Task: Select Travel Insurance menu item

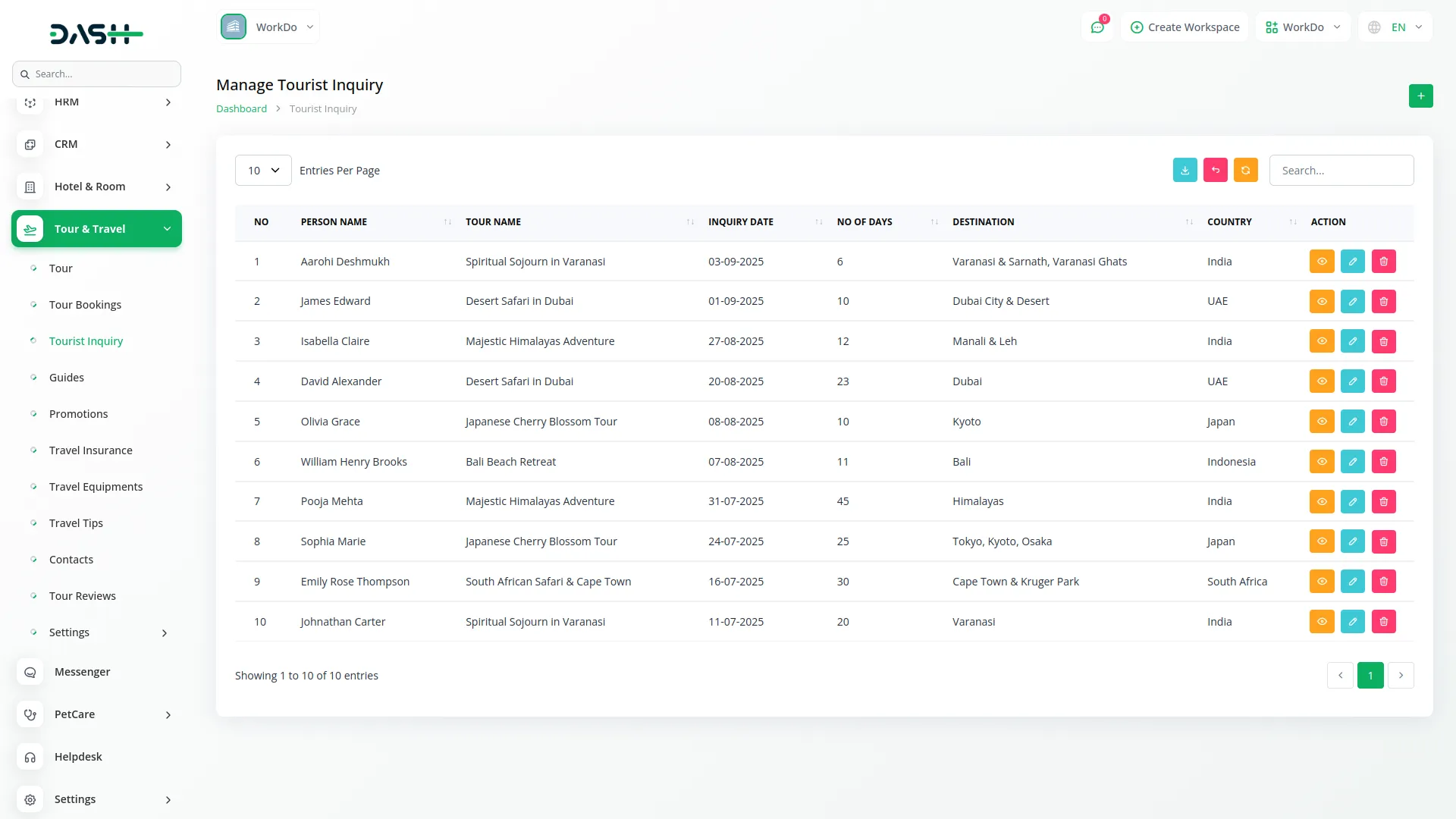Action: pyautogui.click(x=90, y=450)
